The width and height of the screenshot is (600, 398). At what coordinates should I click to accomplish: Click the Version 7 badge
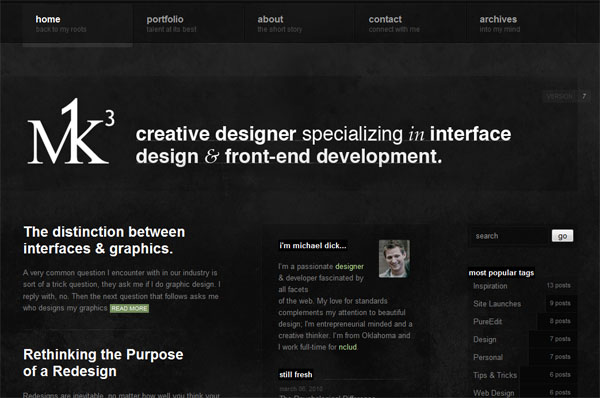click(x=566, y=96)
